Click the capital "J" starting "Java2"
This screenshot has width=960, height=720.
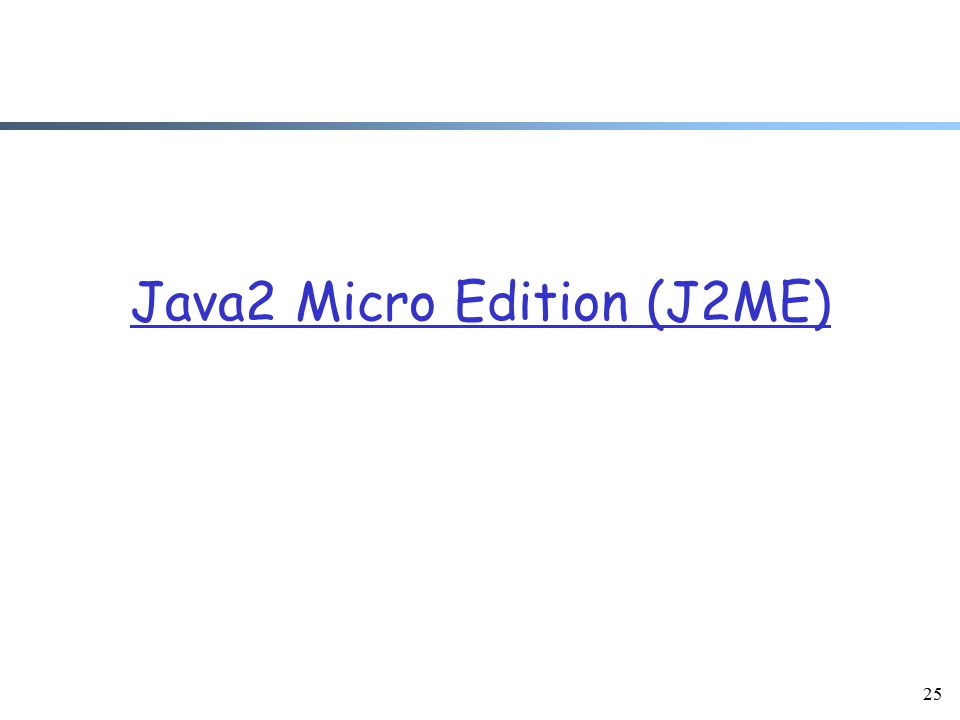click(147, 302)
